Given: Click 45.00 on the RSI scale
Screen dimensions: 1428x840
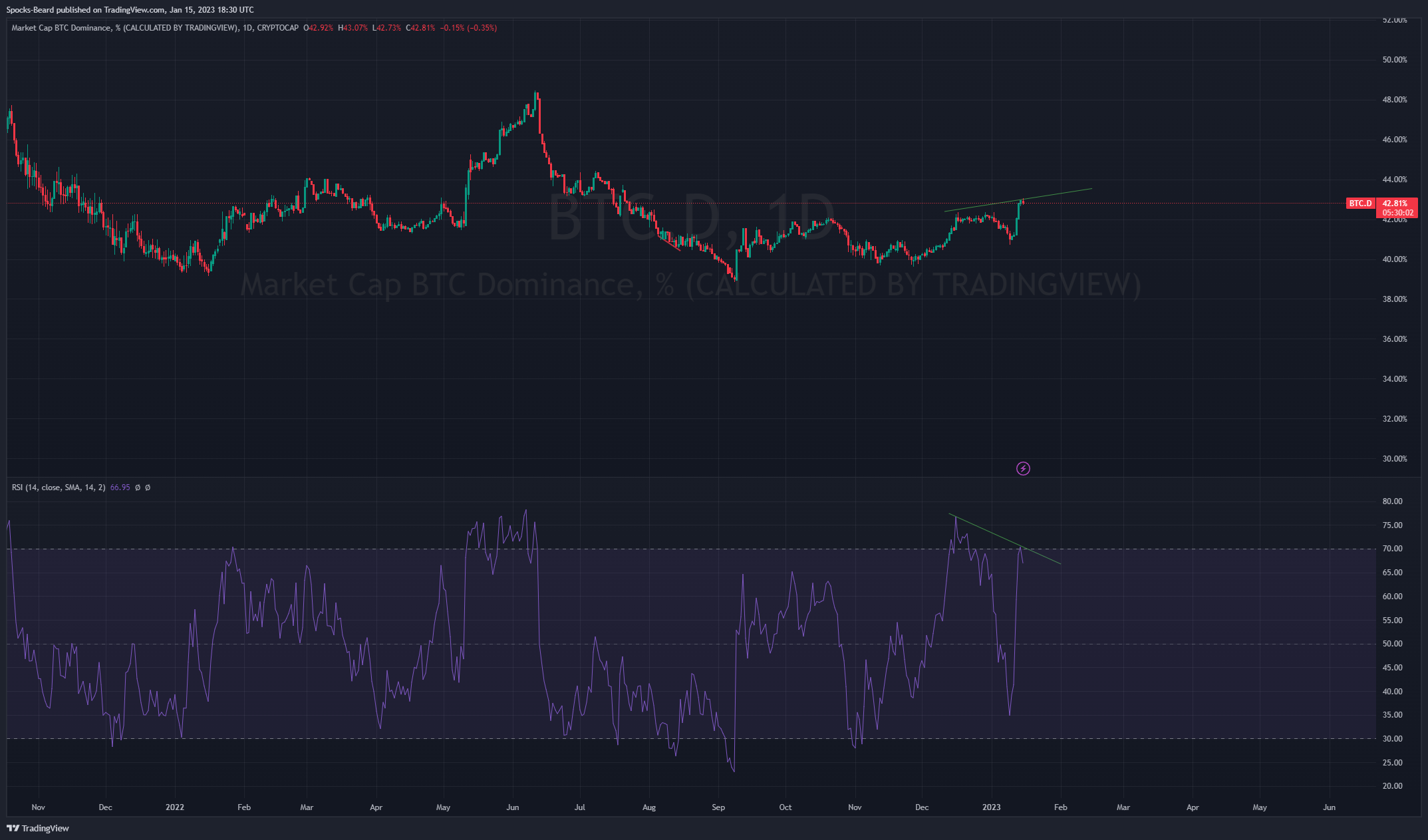Looking at the screenshot, I should pos(1392,668).
